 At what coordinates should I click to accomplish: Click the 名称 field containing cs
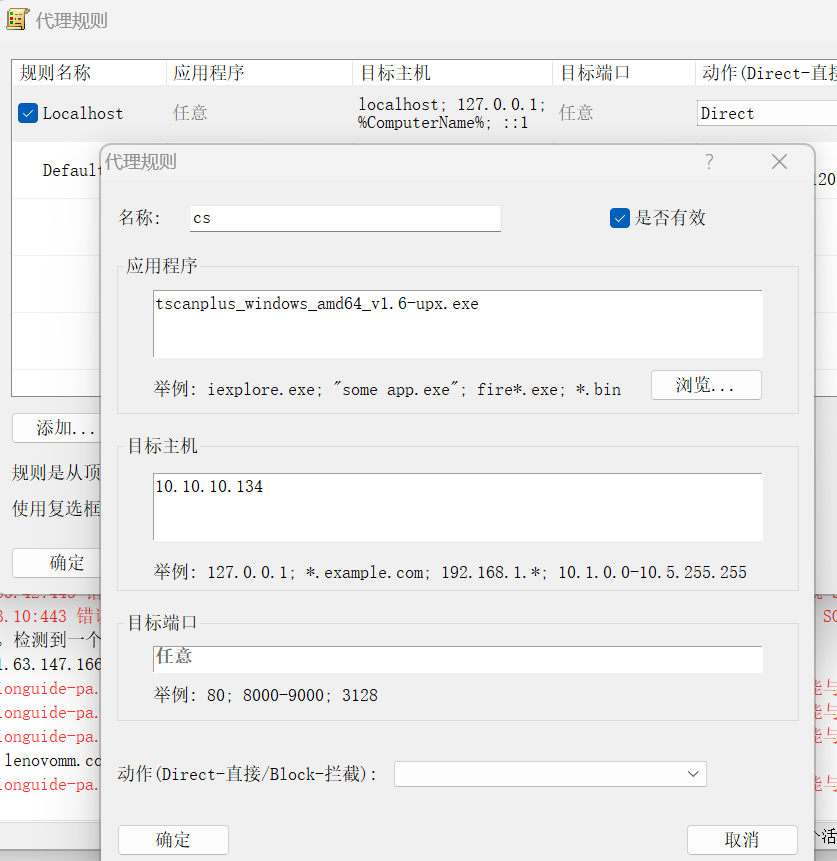point(345,218)
